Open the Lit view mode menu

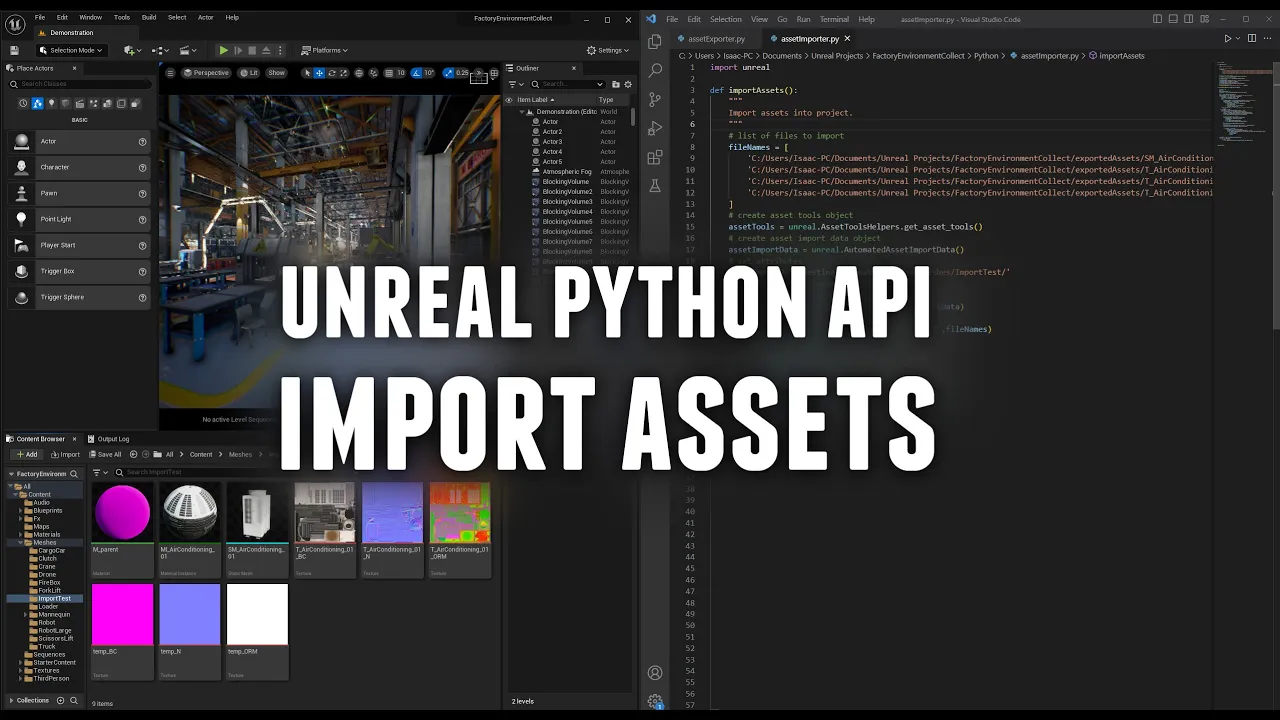(x=249, y=73)
